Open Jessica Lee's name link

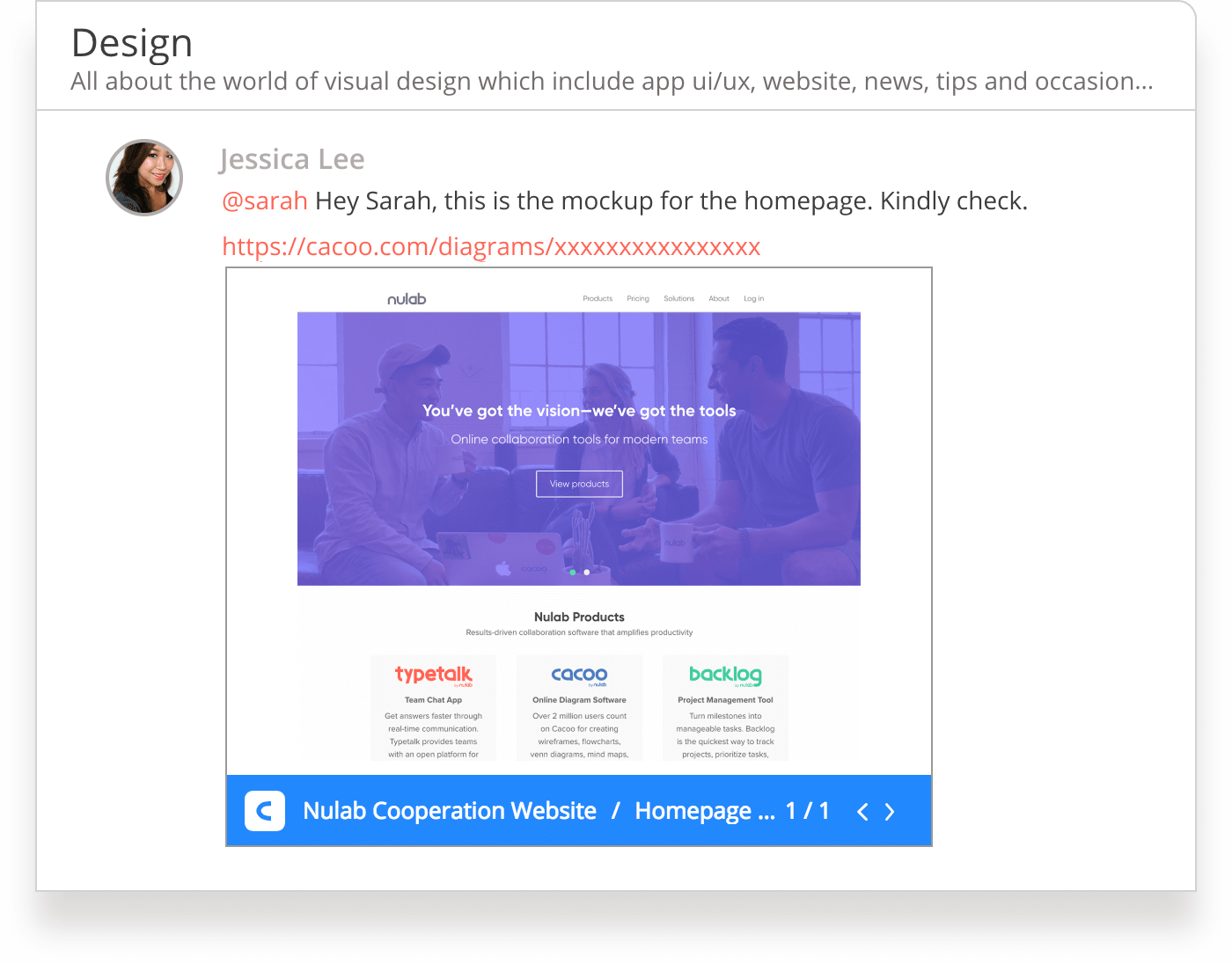291,159
